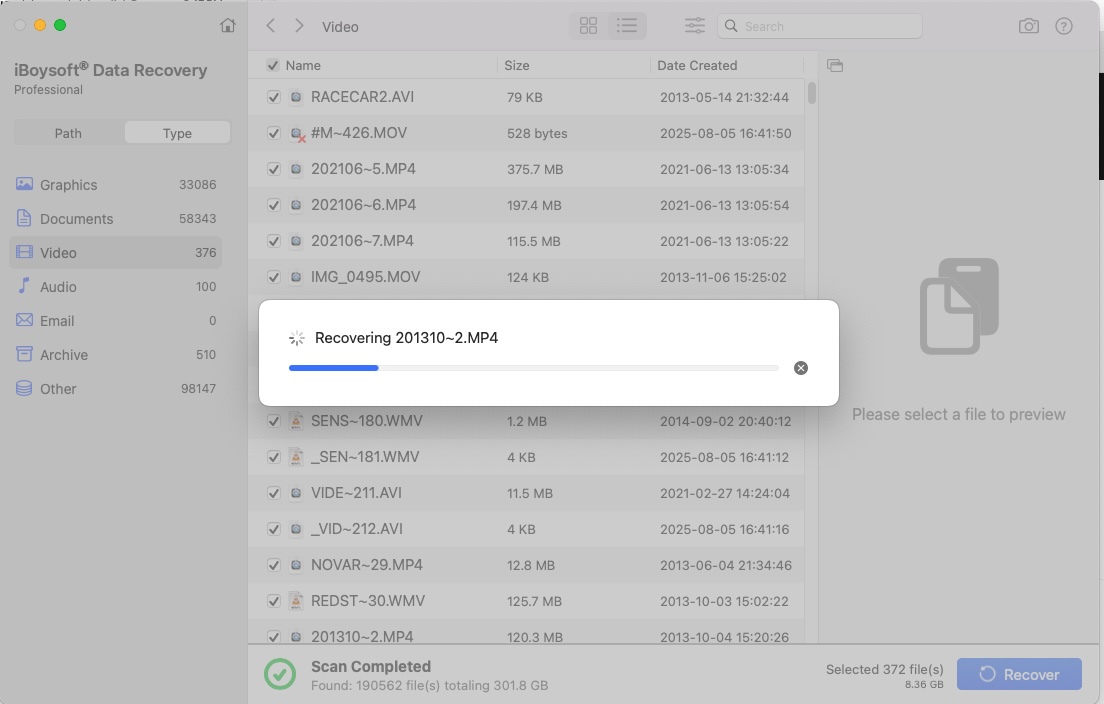Switch to list view layout
The image size is (1104, 704).
click(627, 26)
